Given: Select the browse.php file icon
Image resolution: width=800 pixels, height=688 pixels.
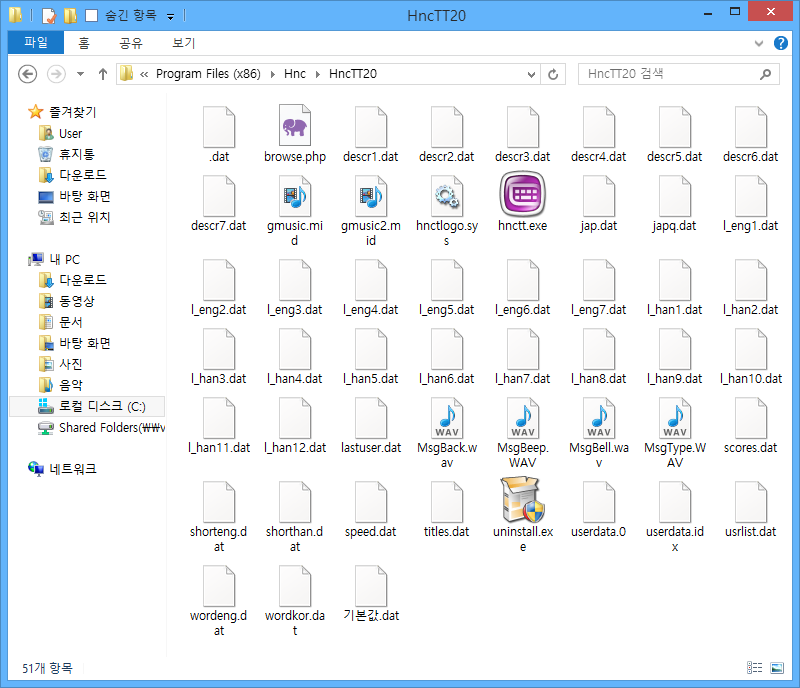Looking at the screenshot, I should pos(295,126).
